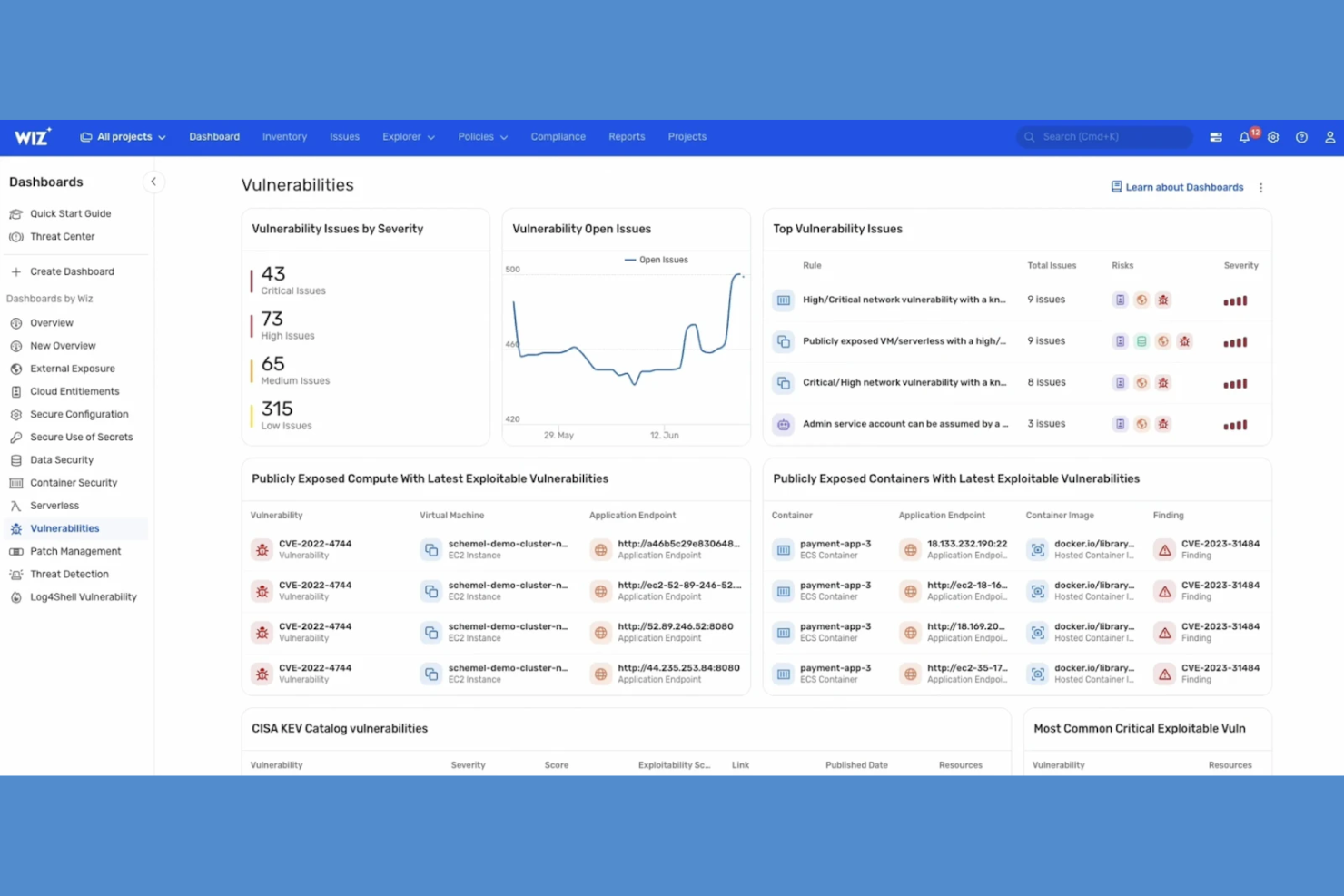Click the search bar field
Viewport: 1344px width, 896px height.
1103,136
